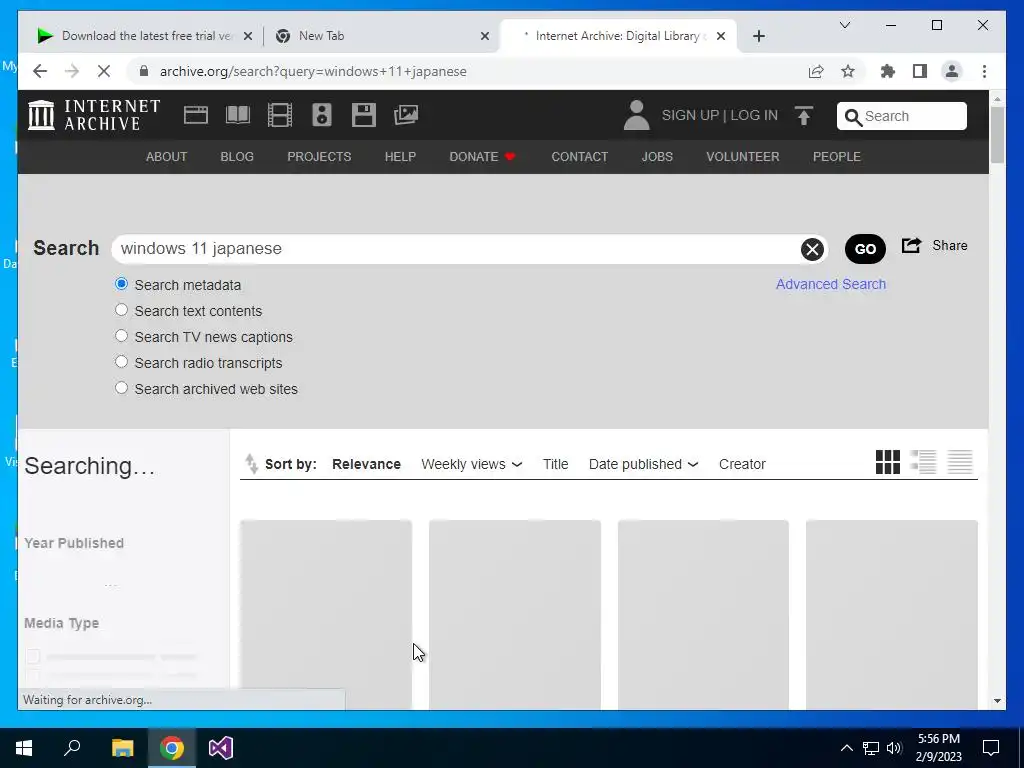Open the DONATE menu item
The image size is (1024, 768).
483,157
